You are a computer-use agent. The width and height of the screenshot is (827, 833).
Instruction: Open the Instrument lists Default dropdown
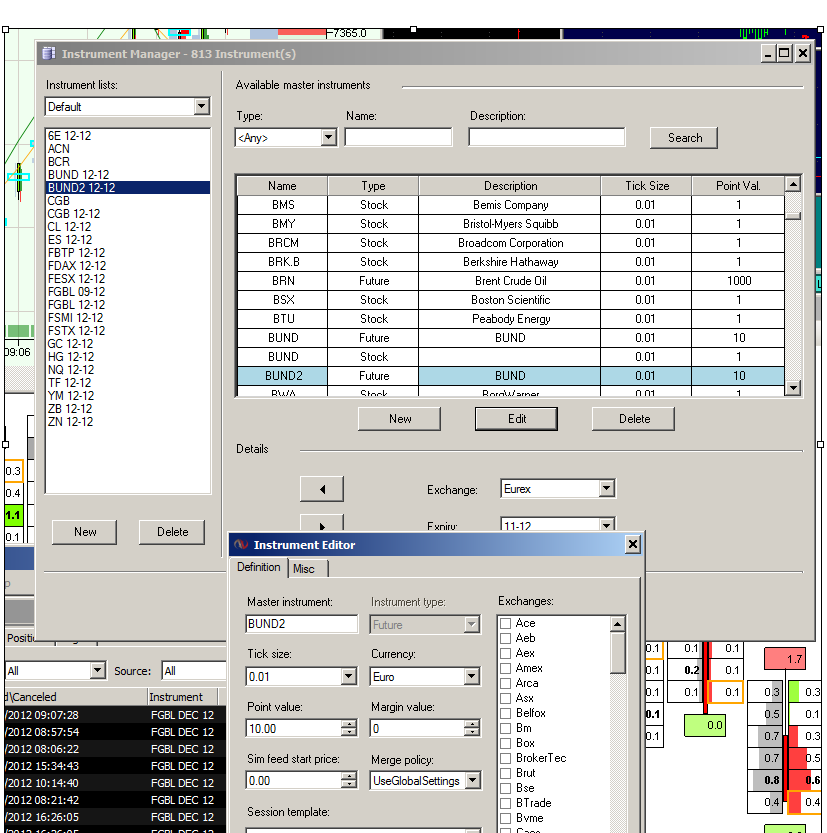click(201, 106)
